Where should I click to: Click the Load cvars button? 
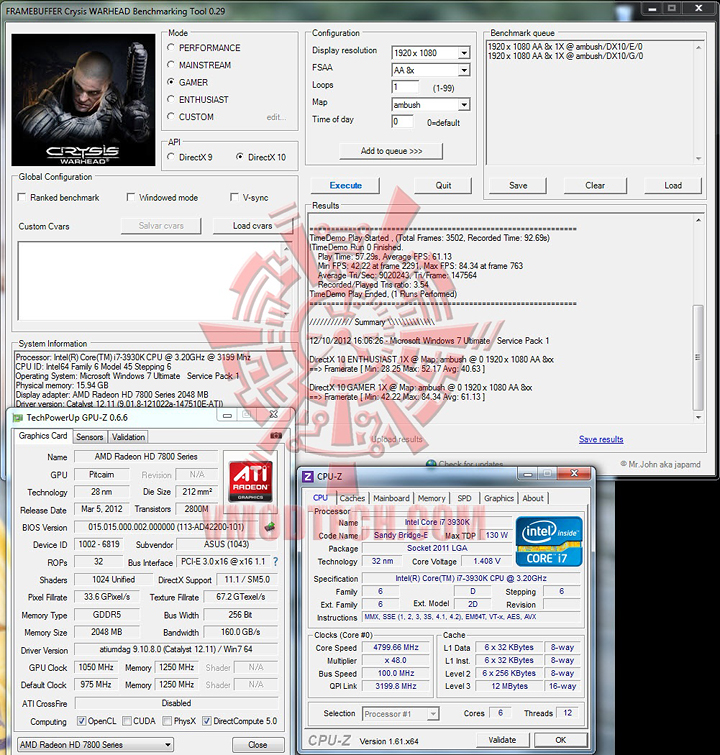[252, 226]
